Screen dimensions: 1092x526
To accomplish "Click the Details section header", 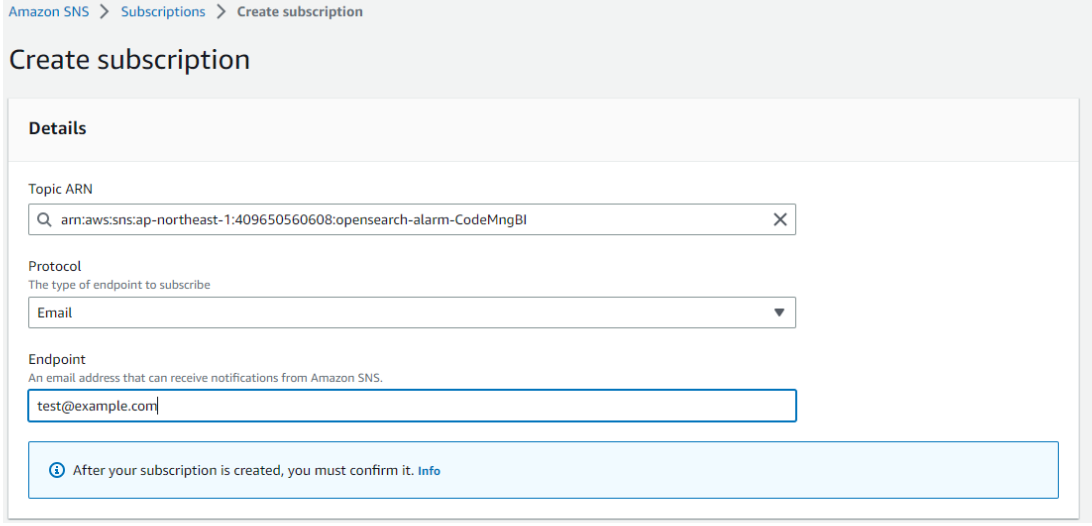I will coord(57,129).
